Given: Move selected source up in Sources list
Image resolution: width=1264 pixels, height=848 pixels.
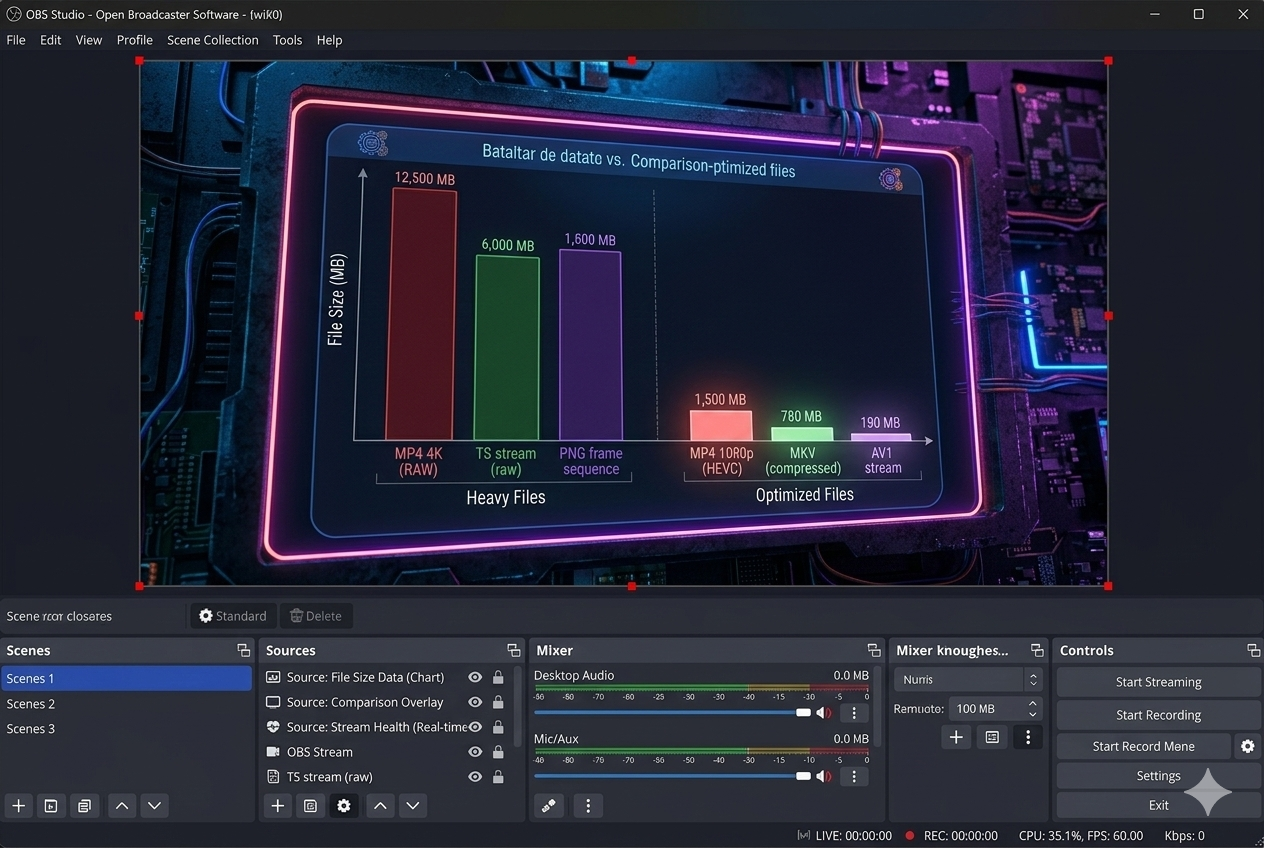Looking at the screenshot, I should click(379, 806).
